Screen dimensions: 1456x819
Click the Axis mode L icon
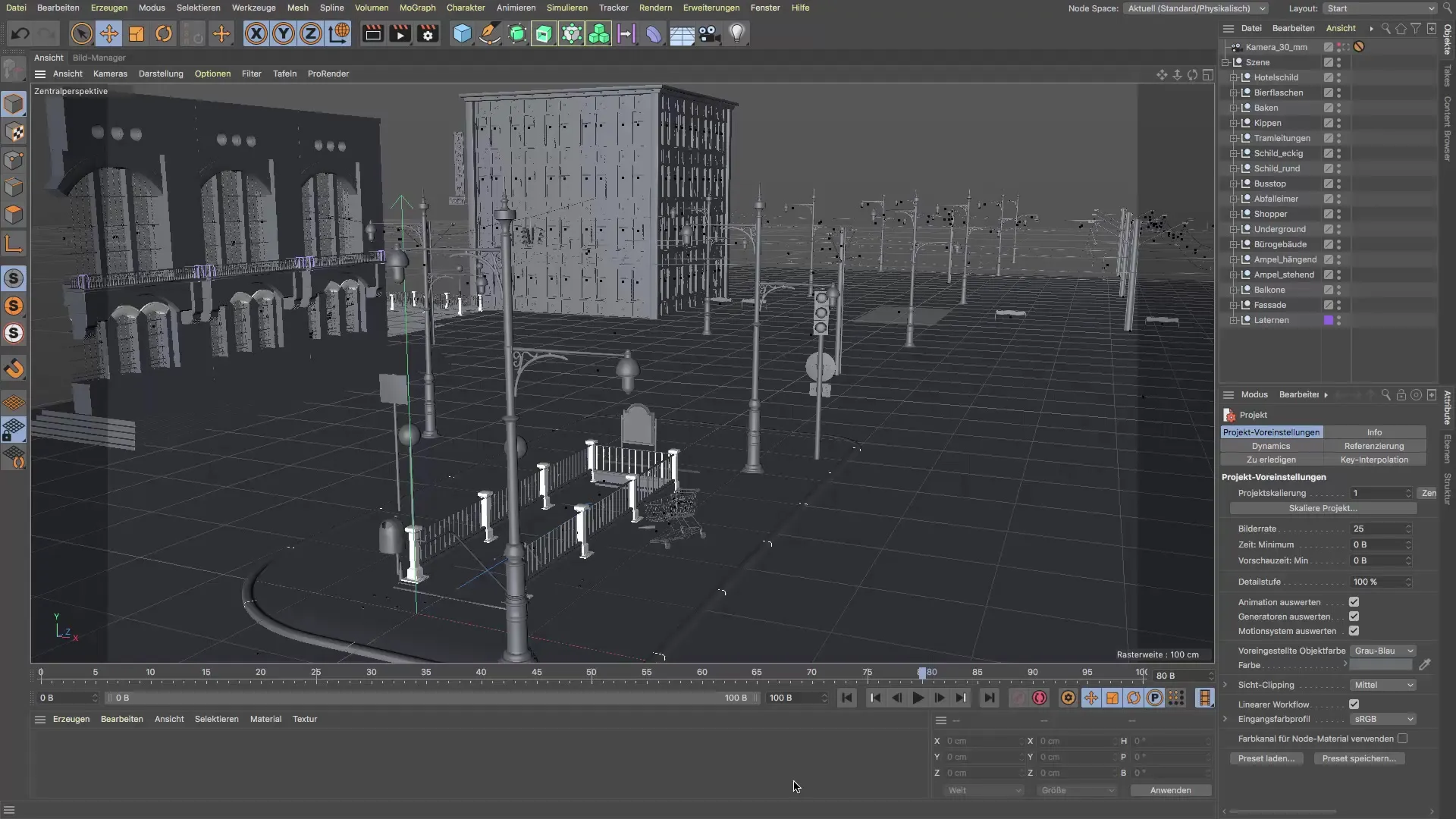click(14, 243)
